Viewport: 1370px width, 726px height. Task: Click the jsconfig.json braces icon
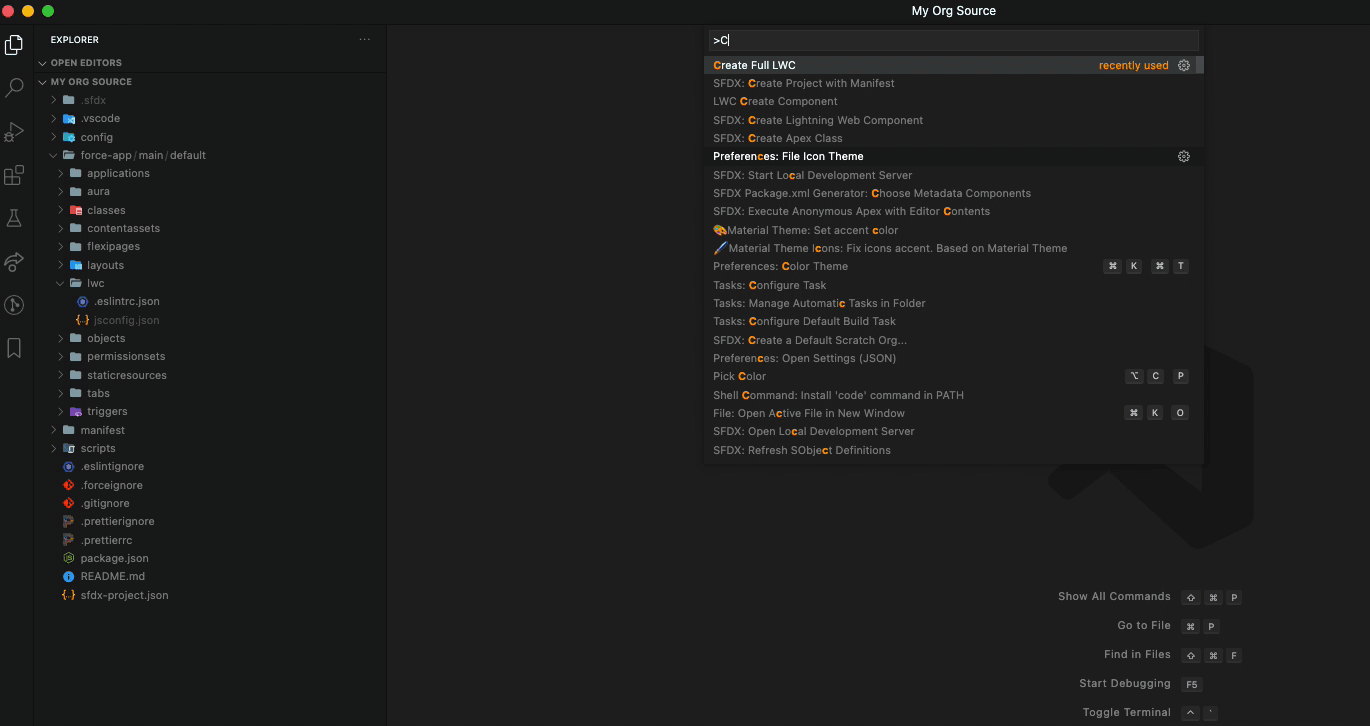click(x=82, y=320)
